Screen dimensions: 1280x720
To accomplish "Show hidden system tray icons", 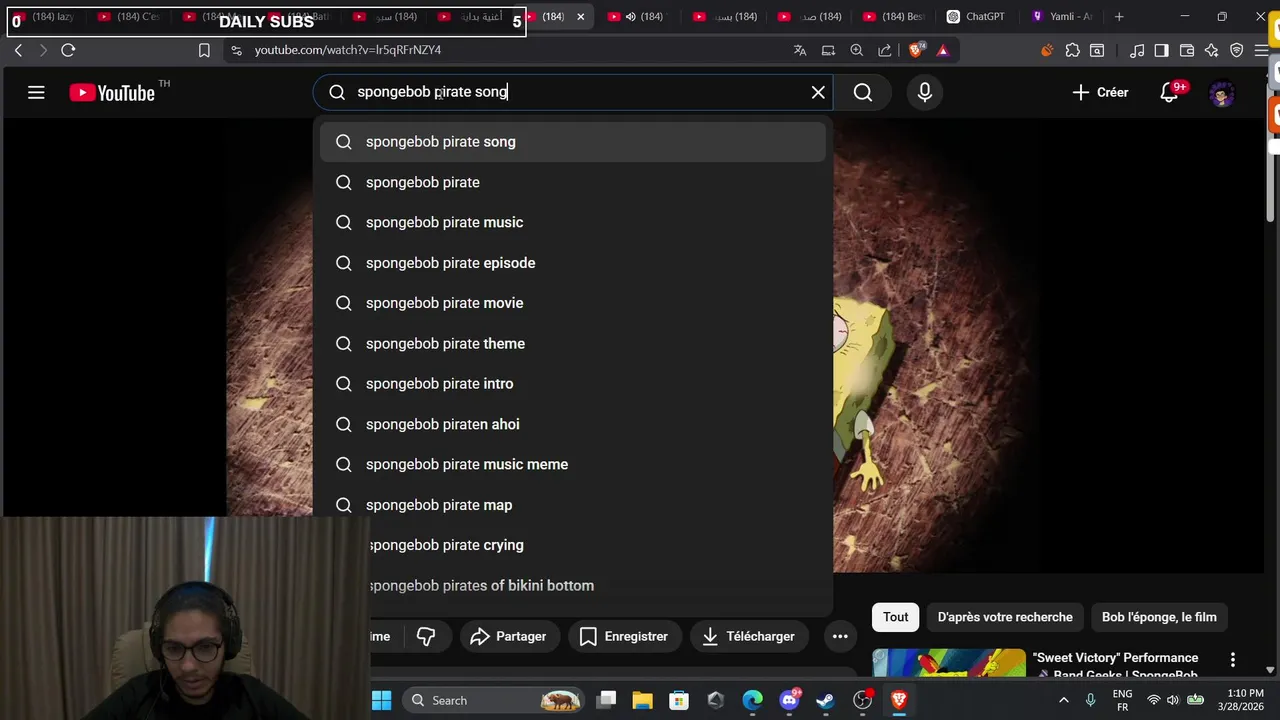I will point(1063,700).
